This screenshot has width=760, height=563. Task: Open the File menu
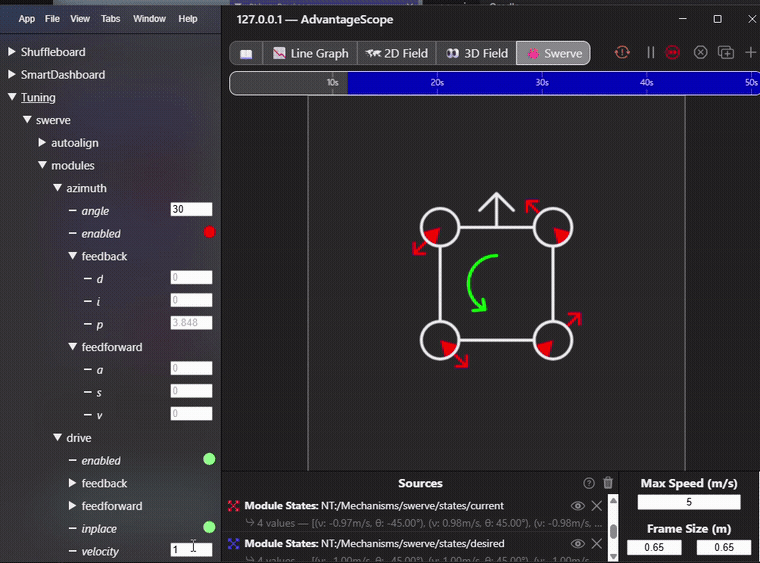(x=52, y=19)
